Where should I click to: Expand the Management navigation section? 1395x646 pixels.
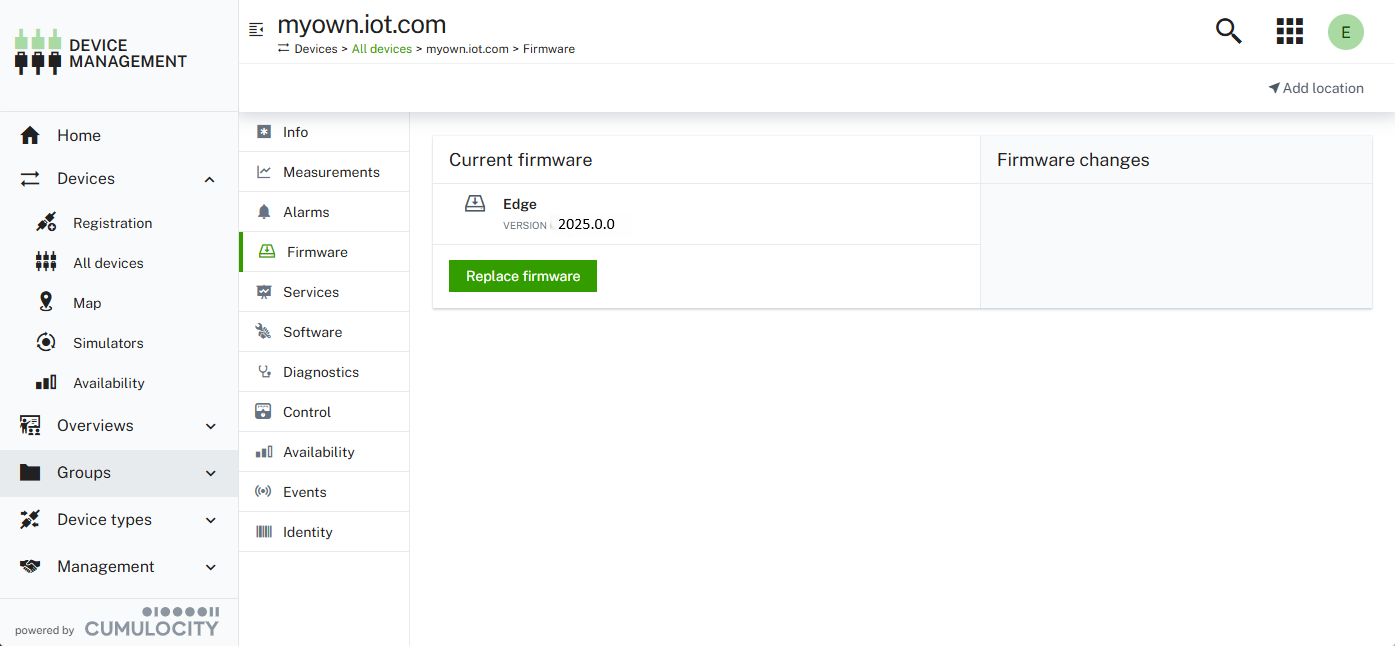[211, 567]
